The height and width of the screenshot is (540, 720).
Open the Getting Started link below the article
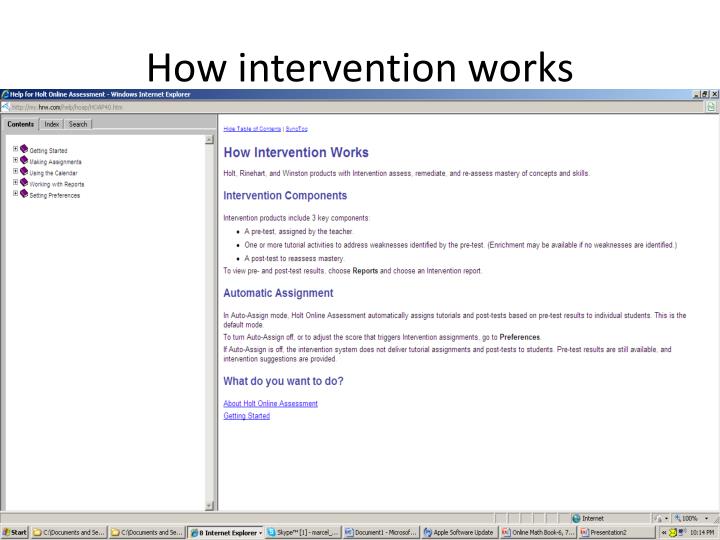(247, 416)
